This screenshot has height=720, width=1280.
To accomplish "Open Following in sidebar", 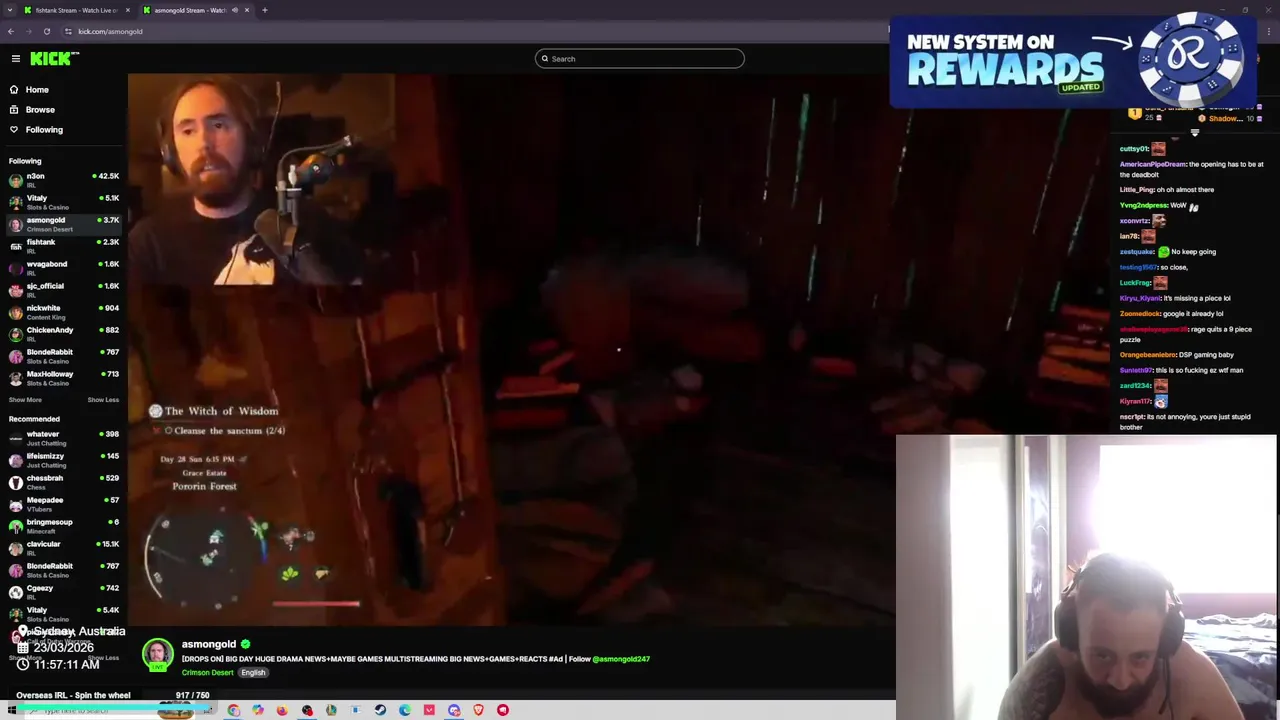I will coord(44,130).
